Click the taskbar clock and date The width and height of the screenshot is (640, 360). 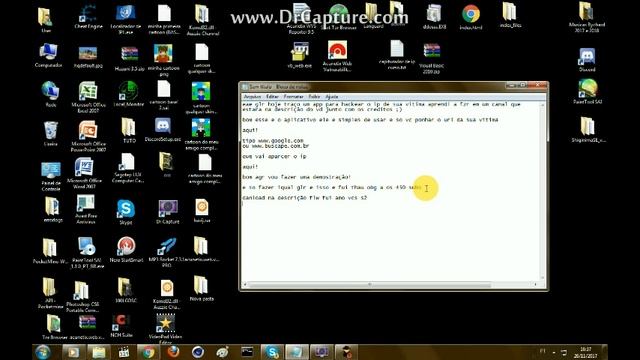point(586,353)
